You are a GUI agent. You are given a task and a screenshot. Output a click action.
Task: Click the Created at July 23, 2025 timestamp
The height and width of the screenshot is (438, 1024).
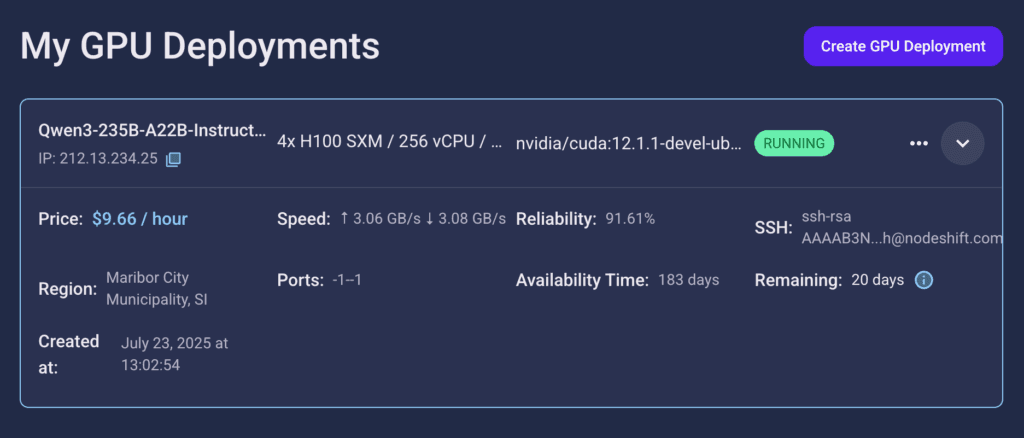pos(174,354)
